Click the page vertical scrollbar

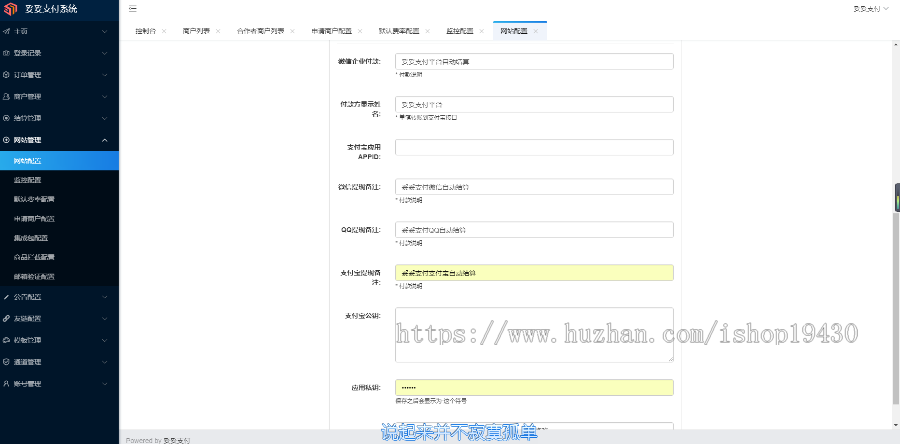[897, 307]
